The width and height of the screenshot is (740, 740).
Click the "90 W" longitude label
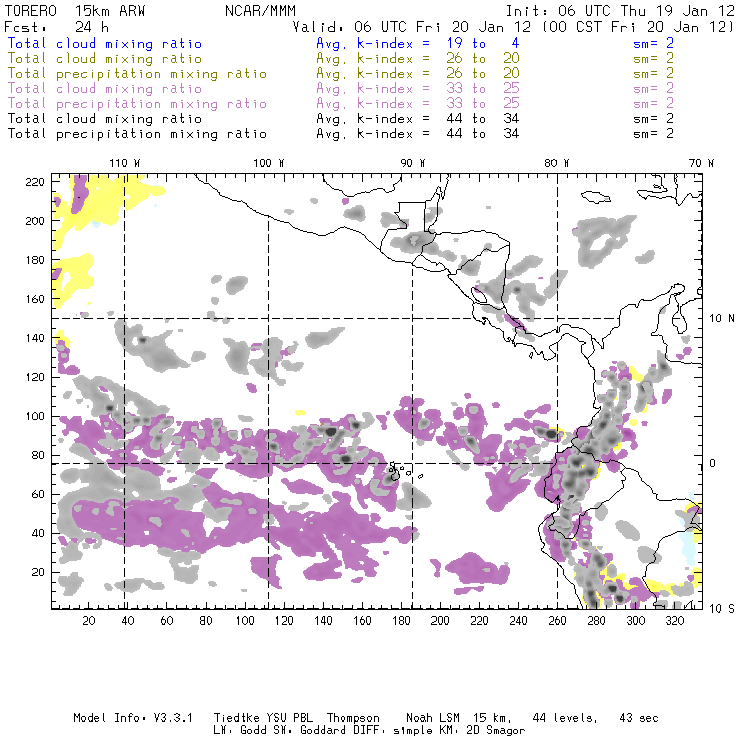(x=413, y=163)
